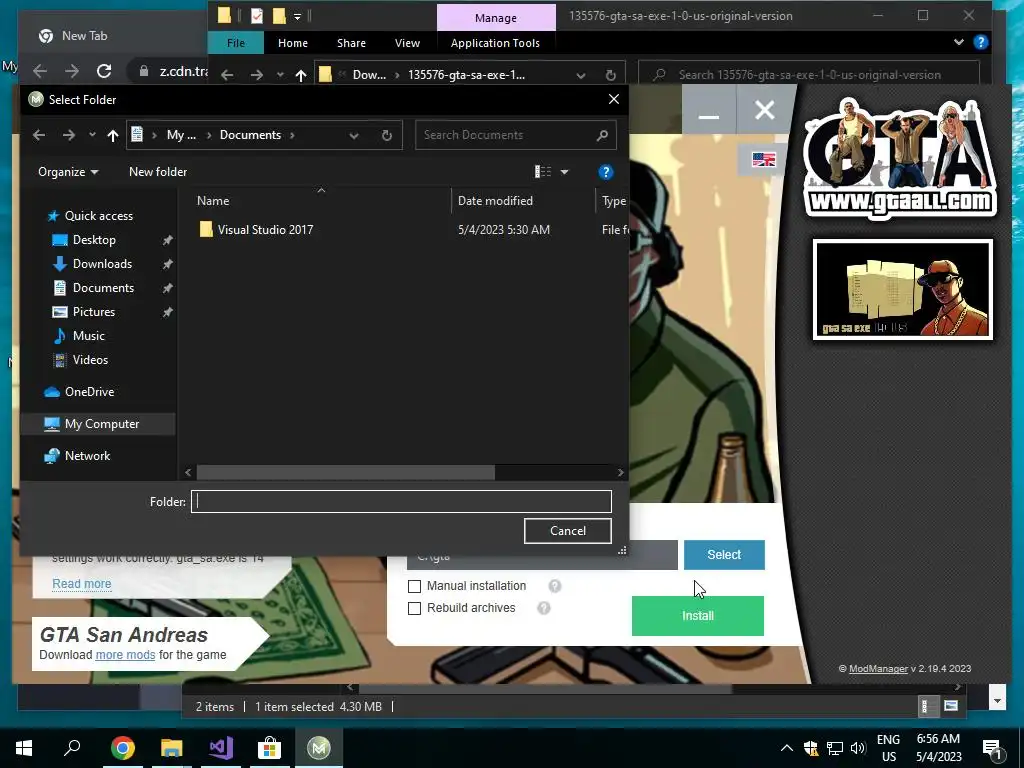Open Visual Studio from the taskbar
This screenshot has width=1024, height=768.
coord(221,748)
